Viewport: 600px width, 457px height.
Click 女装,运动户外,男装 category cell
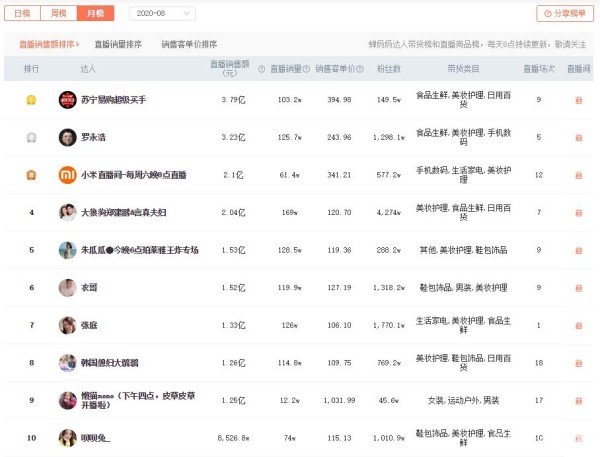[463, 401]
